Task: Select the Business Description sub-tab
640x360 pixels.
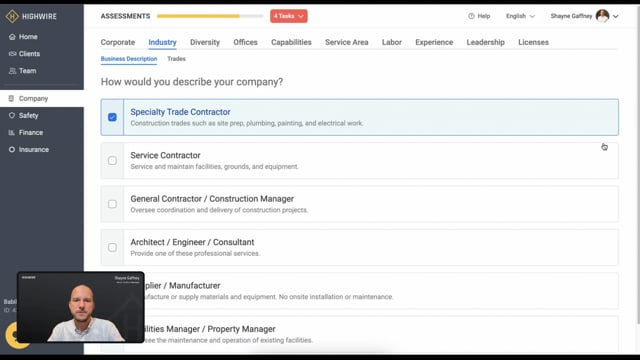Action: [x=129, y=59]
